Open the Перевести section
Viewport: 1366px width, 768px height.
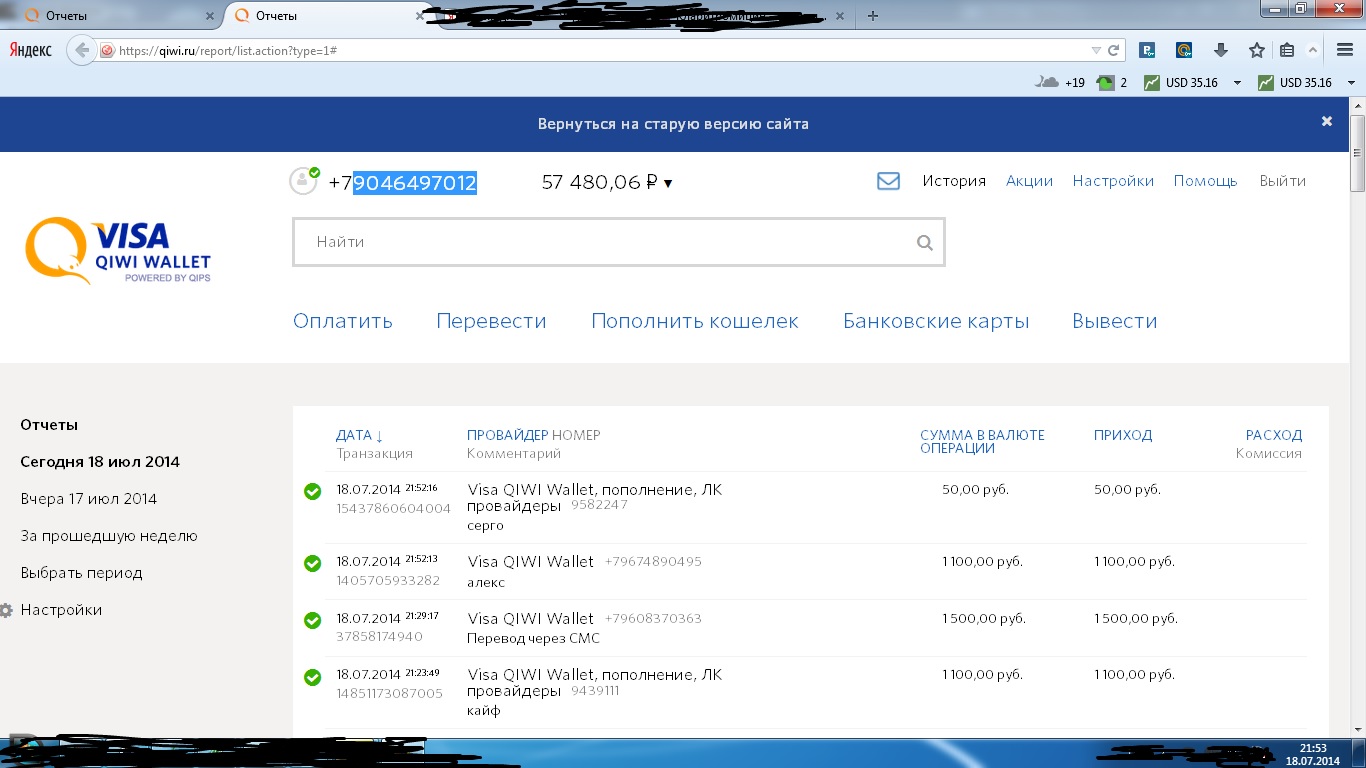point(491,321)
